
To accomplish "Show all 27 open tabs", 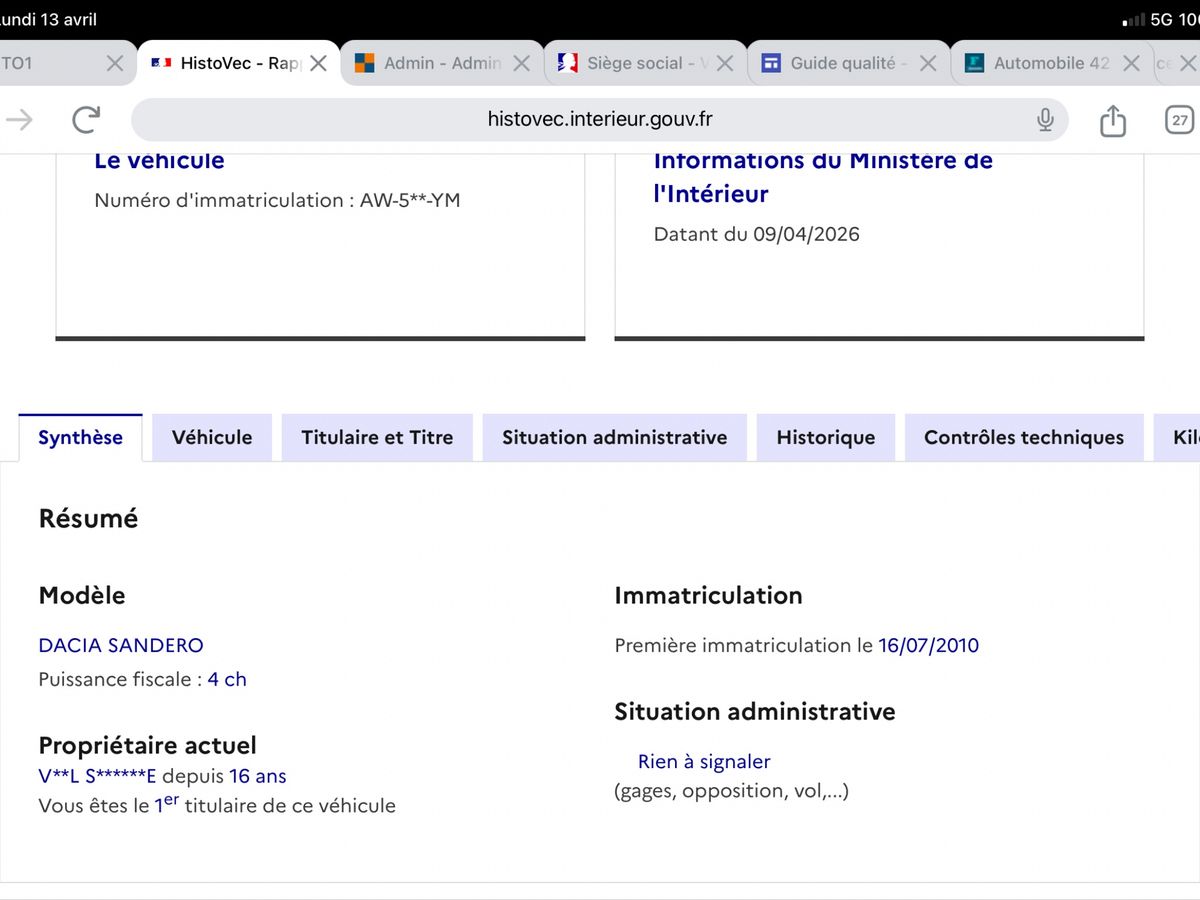I will pos(1180,120).
